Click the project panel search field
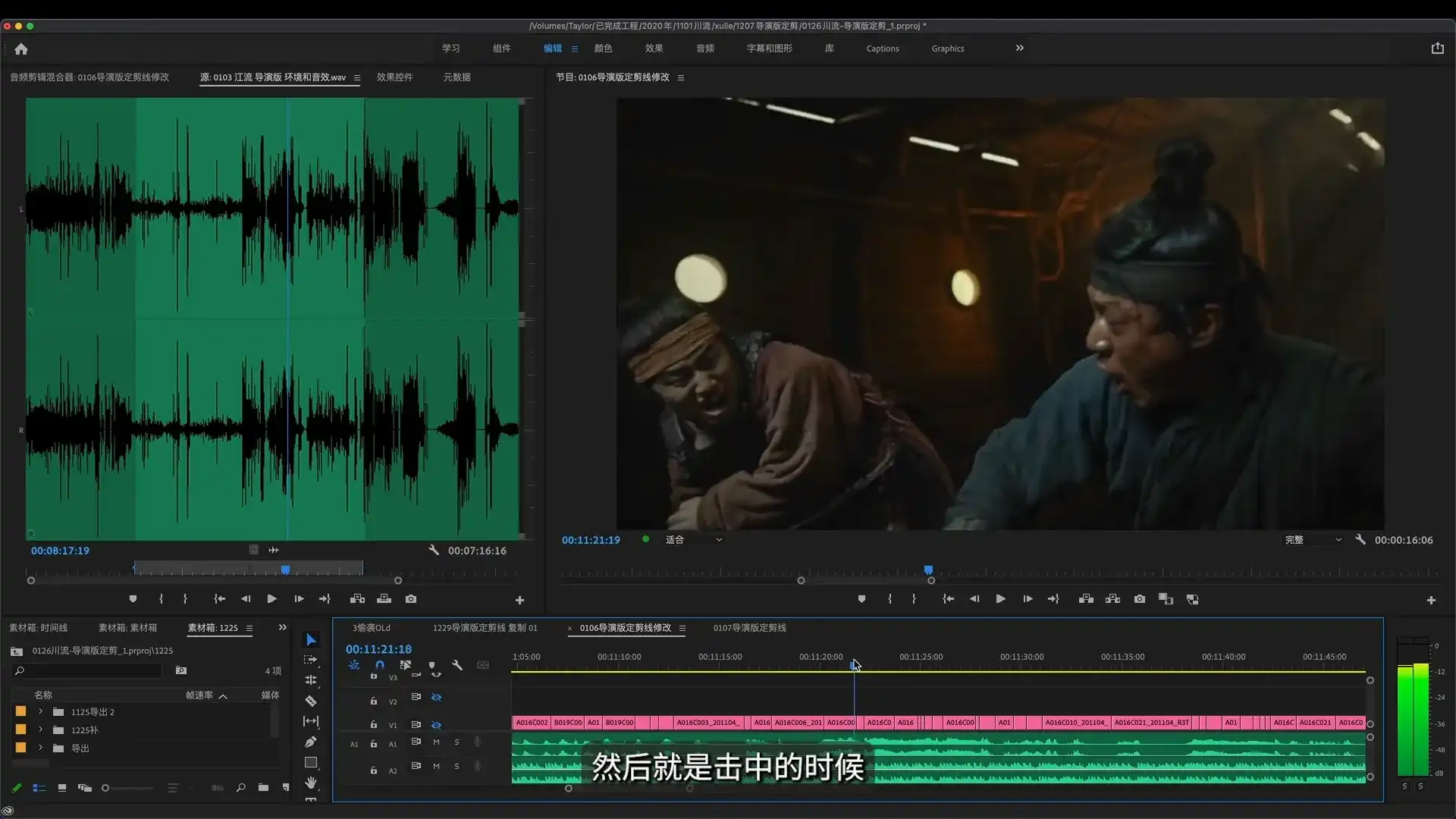The height and width of the screenshot is (819, 1456). (x=91, y=671)
